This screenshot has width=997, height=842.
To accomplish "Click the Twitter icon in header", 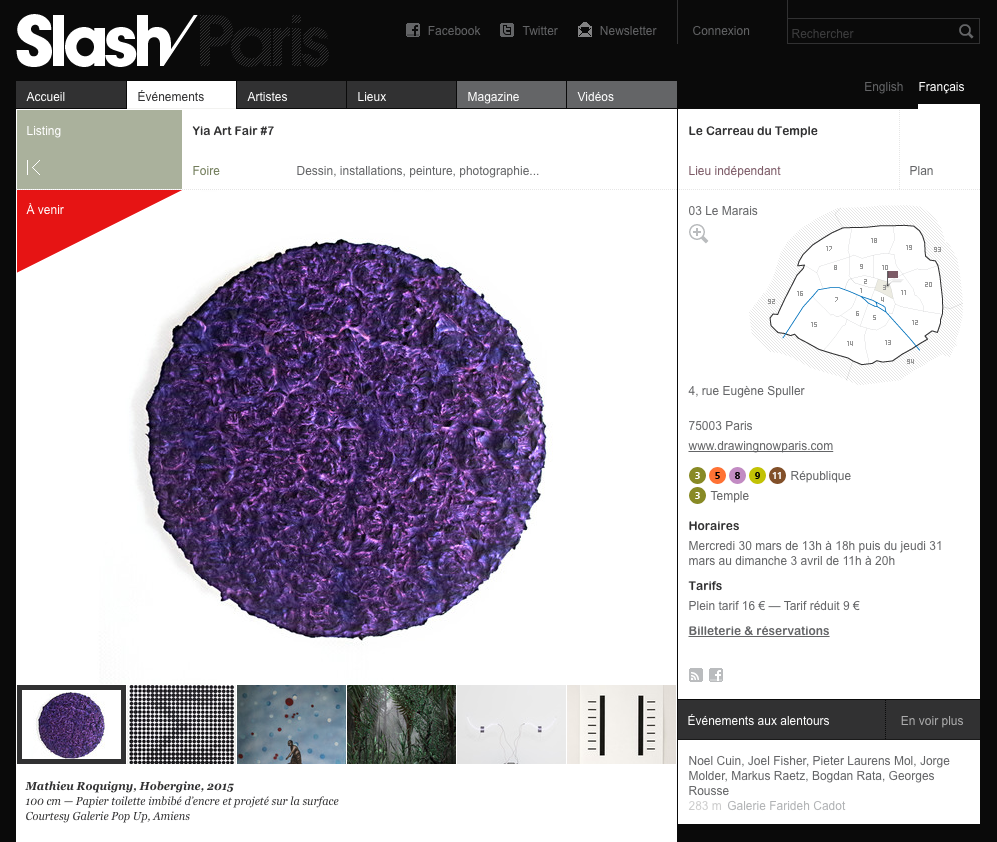I will 507,30.
